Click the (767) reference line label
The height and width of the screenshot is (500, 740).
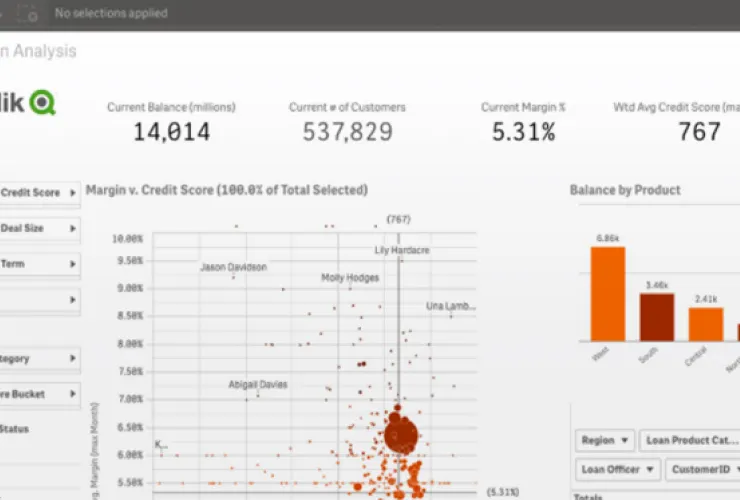[x=399, y=220]
